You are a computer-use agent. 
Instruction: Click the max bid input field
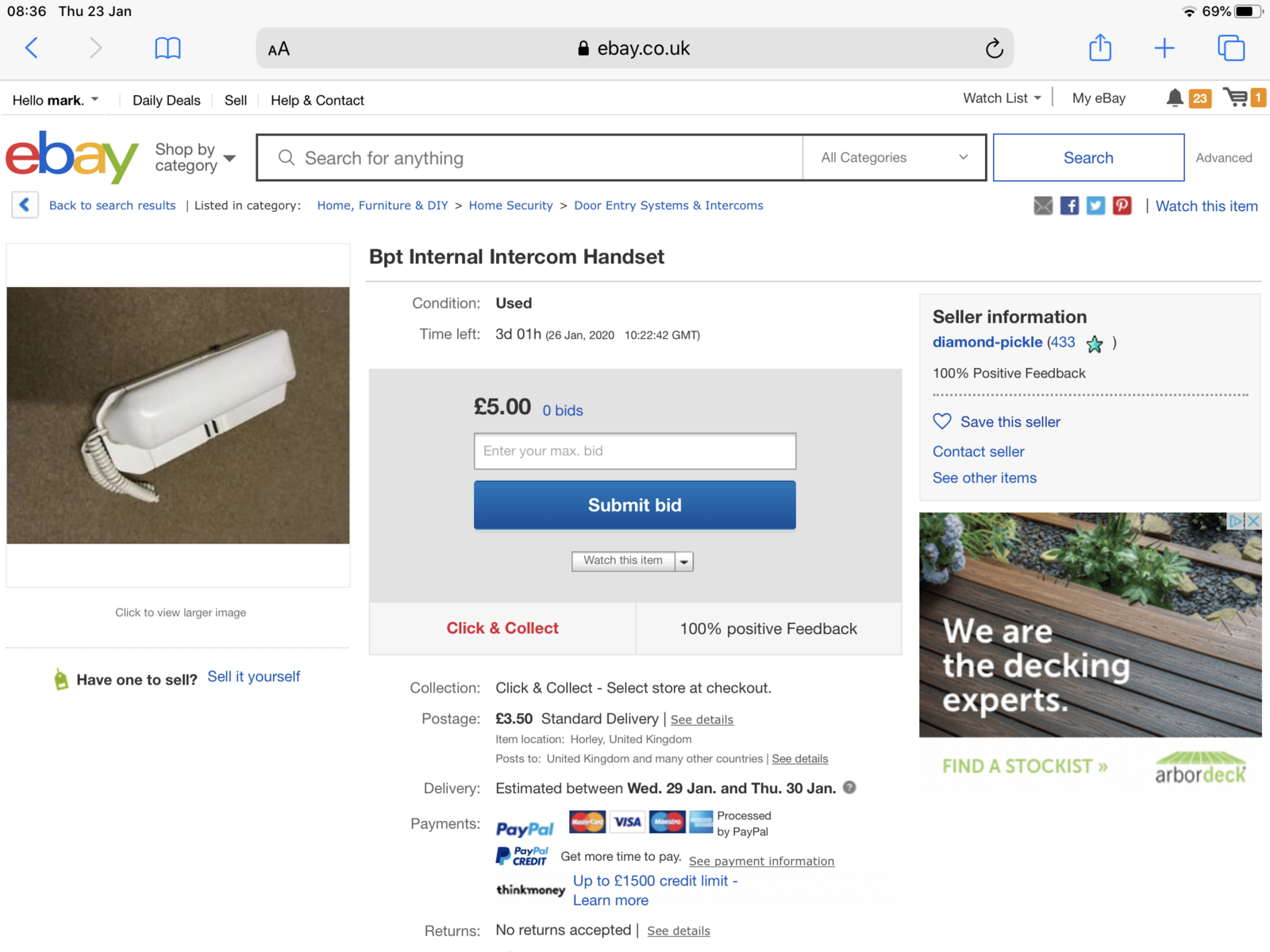point(634,451)
